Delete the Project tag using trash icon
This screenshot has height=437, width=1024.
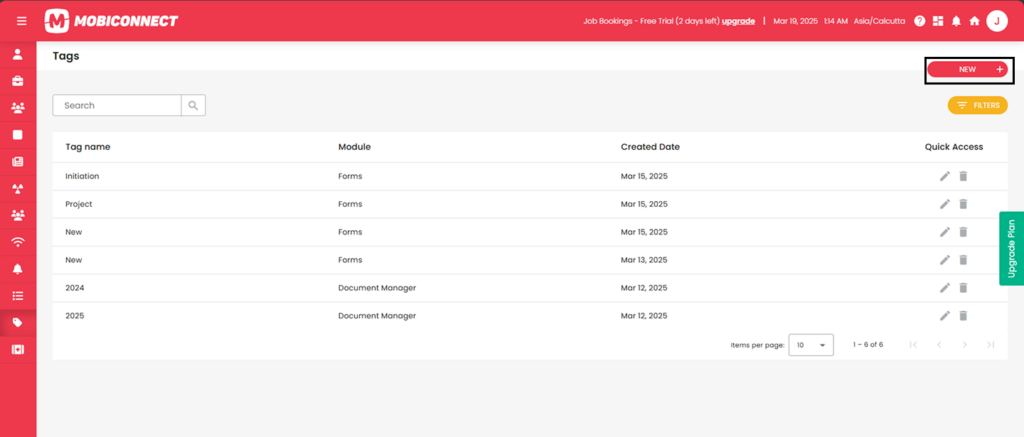click(x=963, y=204)
